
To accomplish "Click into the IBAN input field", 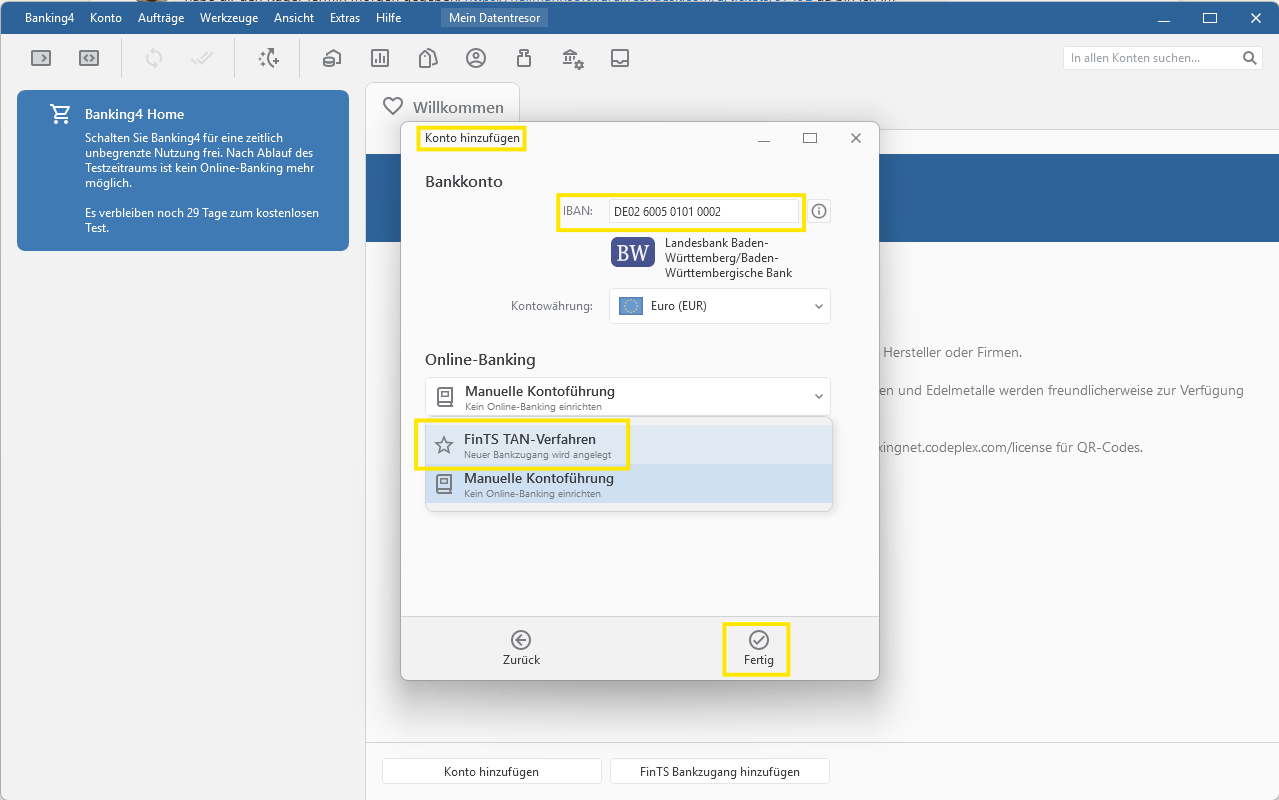I will (x=704, y=211).
